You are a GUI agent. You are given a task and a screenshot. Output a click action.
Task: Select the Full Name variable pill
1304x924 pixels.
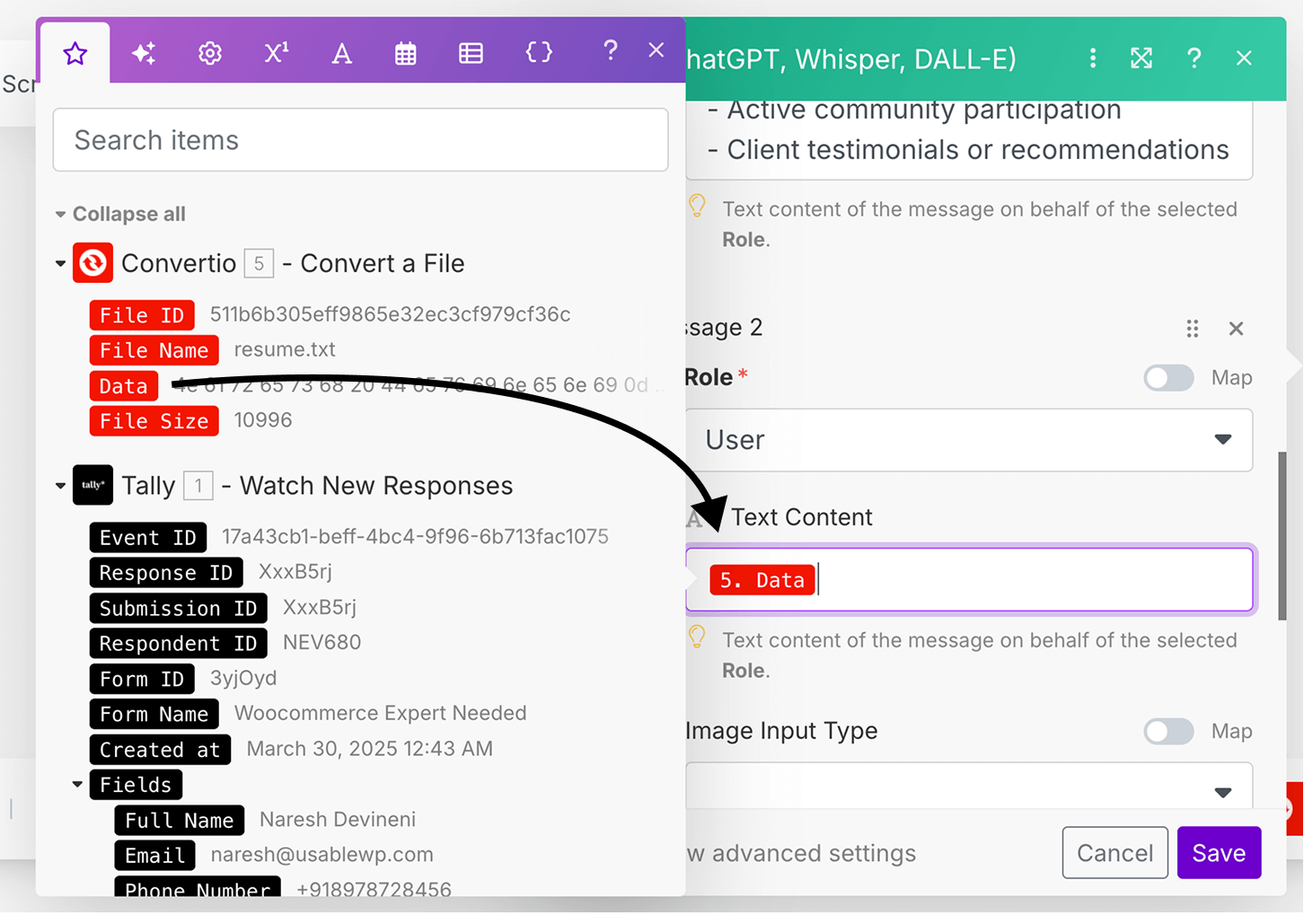pyautogui.click(x=179, y=821)
